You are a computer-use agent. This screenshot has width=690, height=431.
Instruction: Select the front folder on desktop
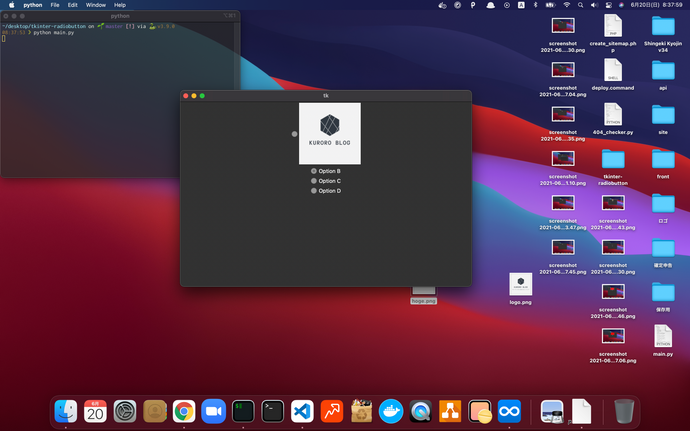click(x=663, y=164)
